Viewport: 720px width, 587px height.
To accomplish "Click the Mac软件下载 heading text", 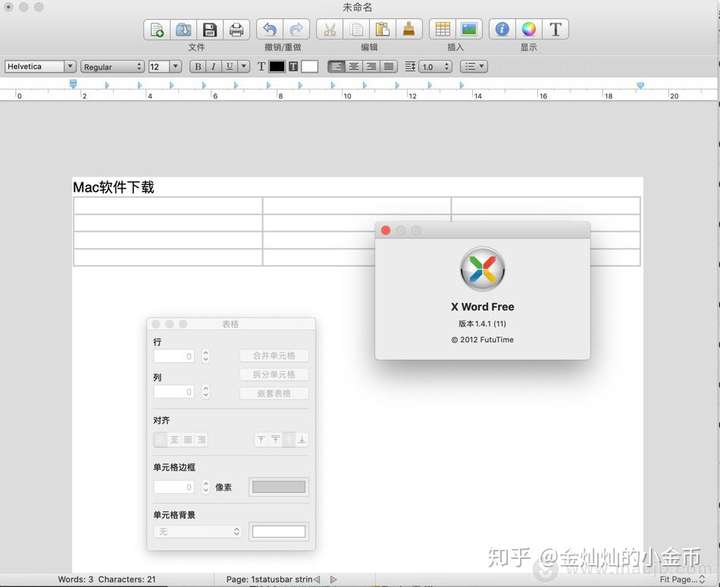I will click(113, 187).
